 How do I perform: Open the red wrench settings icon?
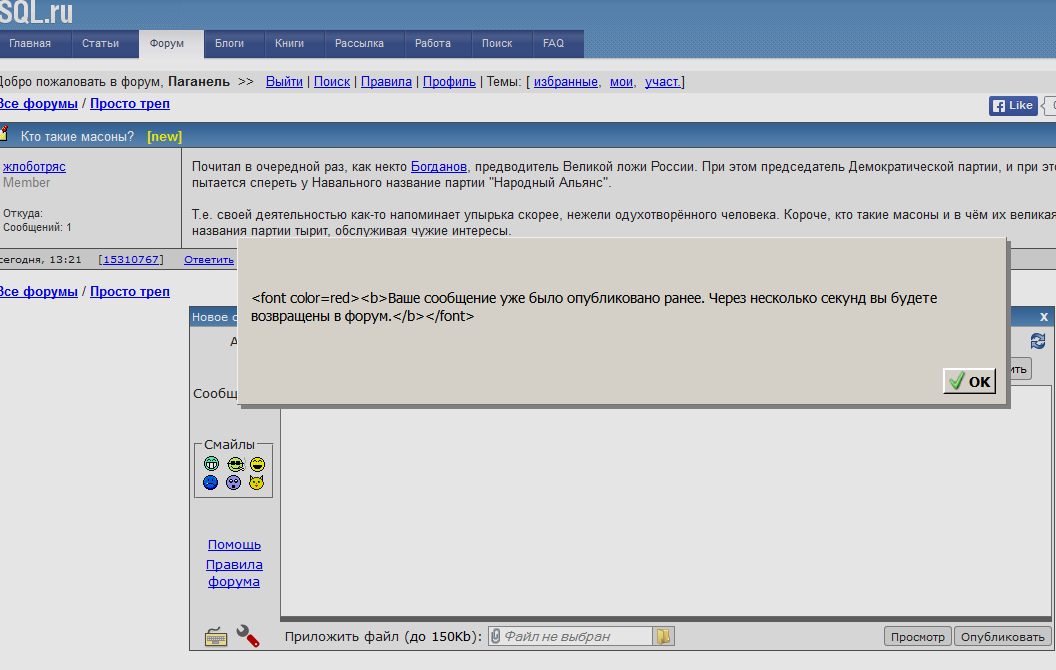pos(247,636)
